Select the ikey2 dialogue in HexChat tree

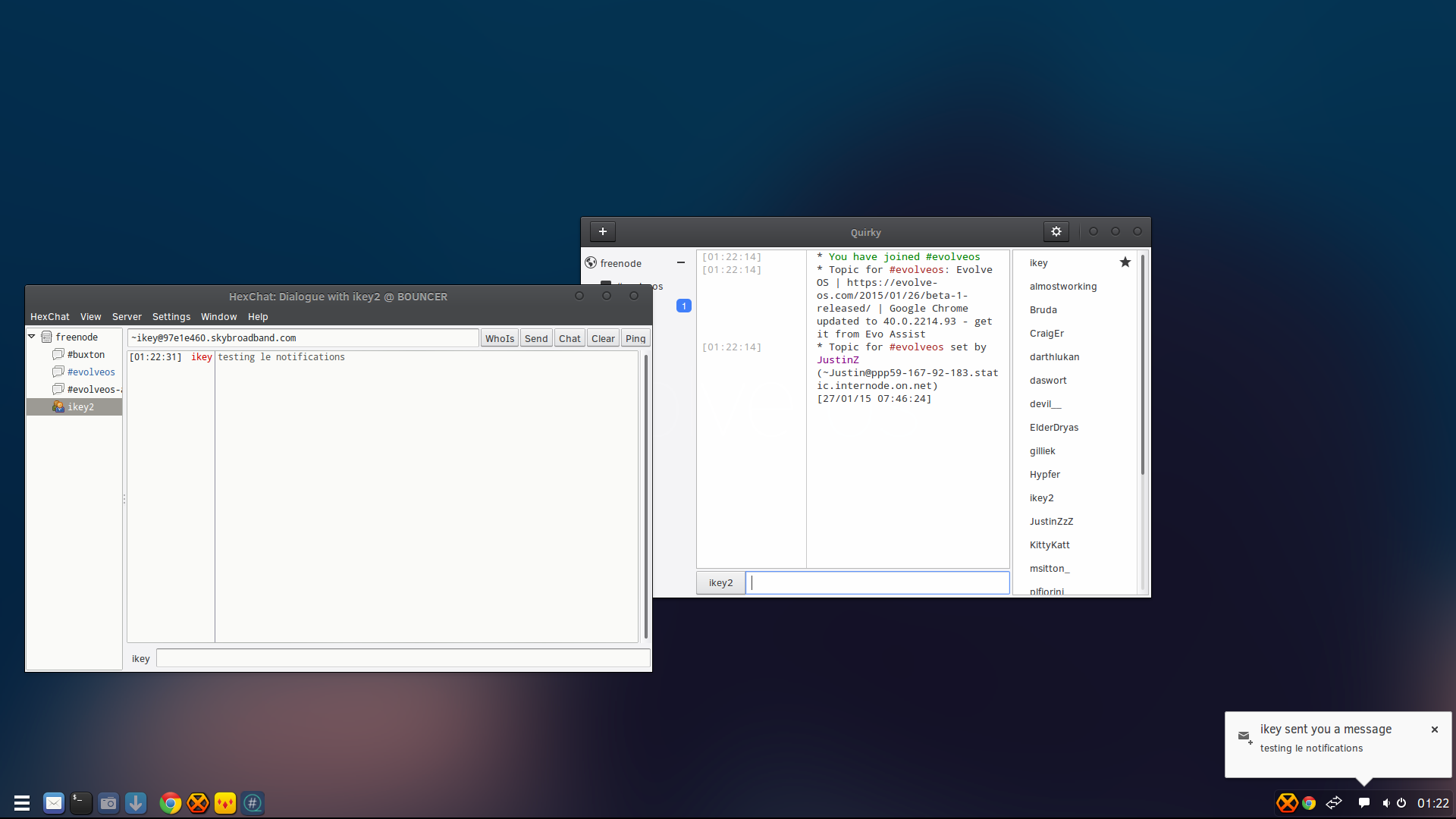(74, 406)
